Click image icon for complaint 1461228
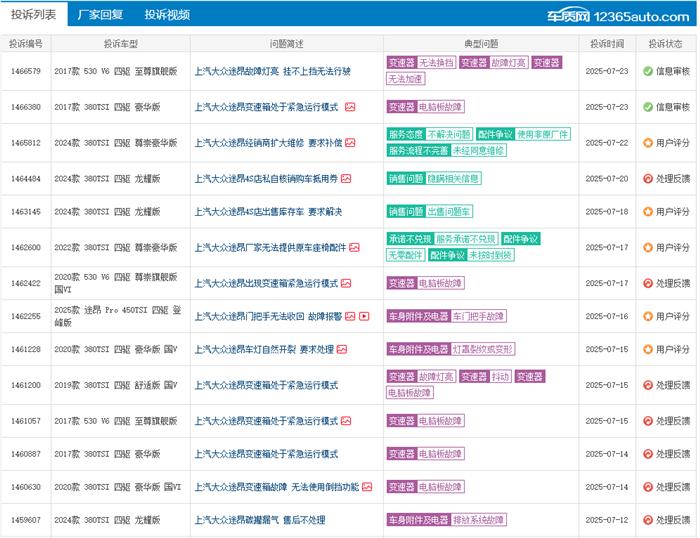The image size is (700, 538). [342, 349]
